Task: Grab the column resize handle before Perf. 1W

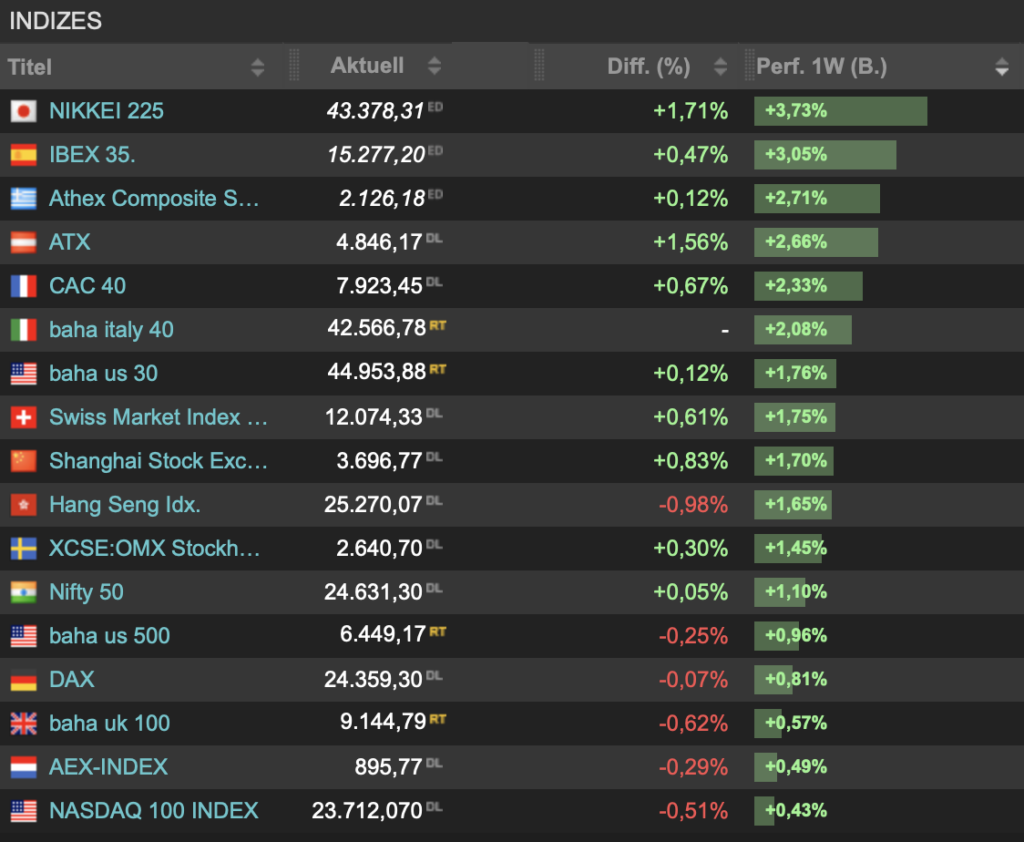Action: click(x=749, y=65)
